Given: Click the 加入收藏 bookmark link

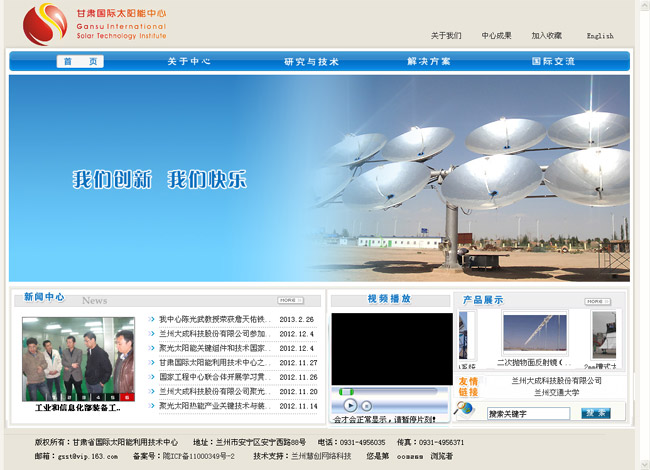Looking at the screenshot, I should pyautogui.click(x=546, y=36).
